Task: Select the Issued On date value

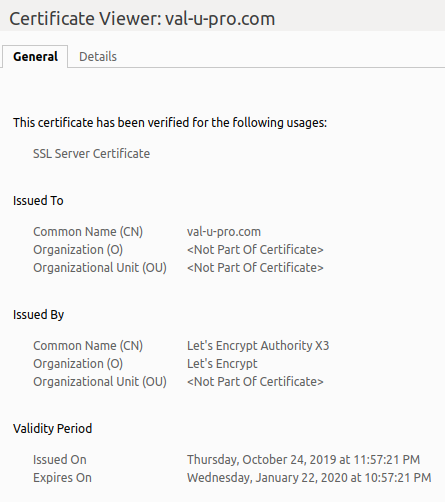Action: point(303,460)
